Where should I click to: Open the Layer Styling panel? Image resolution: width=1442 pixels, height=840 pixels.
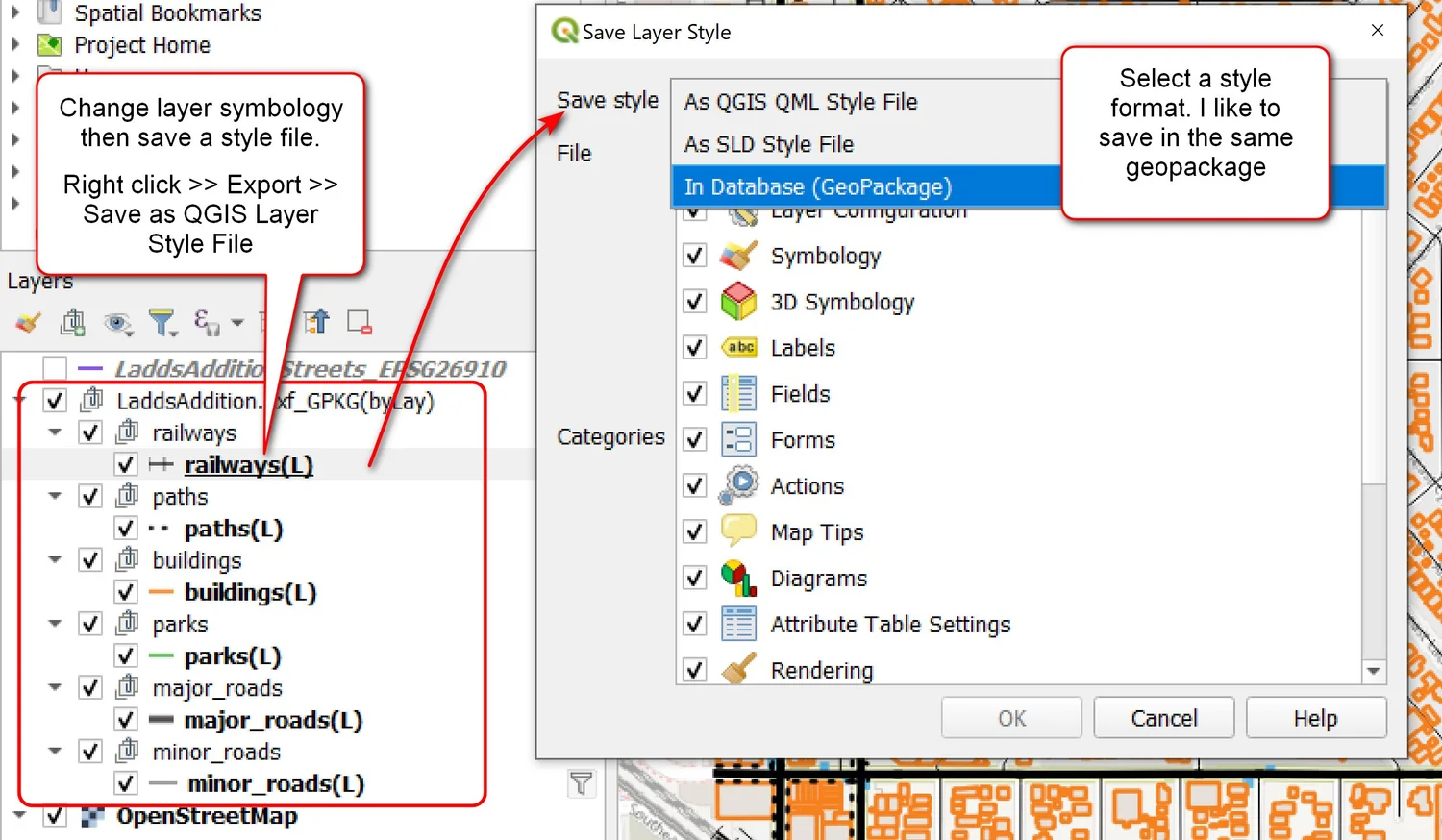coord(27,322)
